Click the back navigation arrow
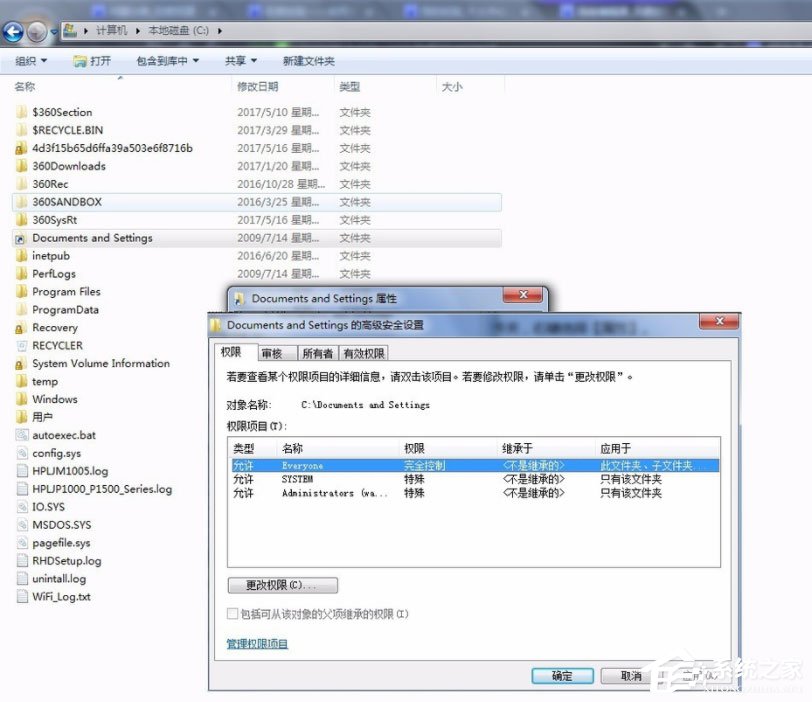Image resolution: width=812 pixels, height=702 pixels. tap(13, 31)
